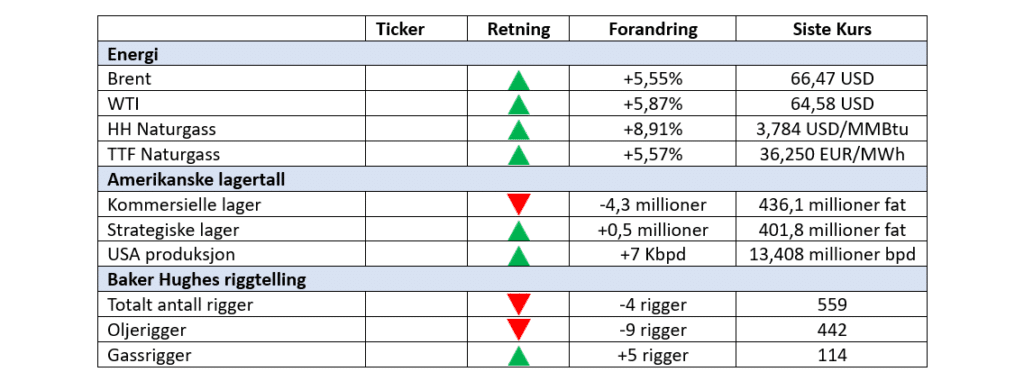
Task: Click the green arrow in HH Naturgass row
Action: 519,129
